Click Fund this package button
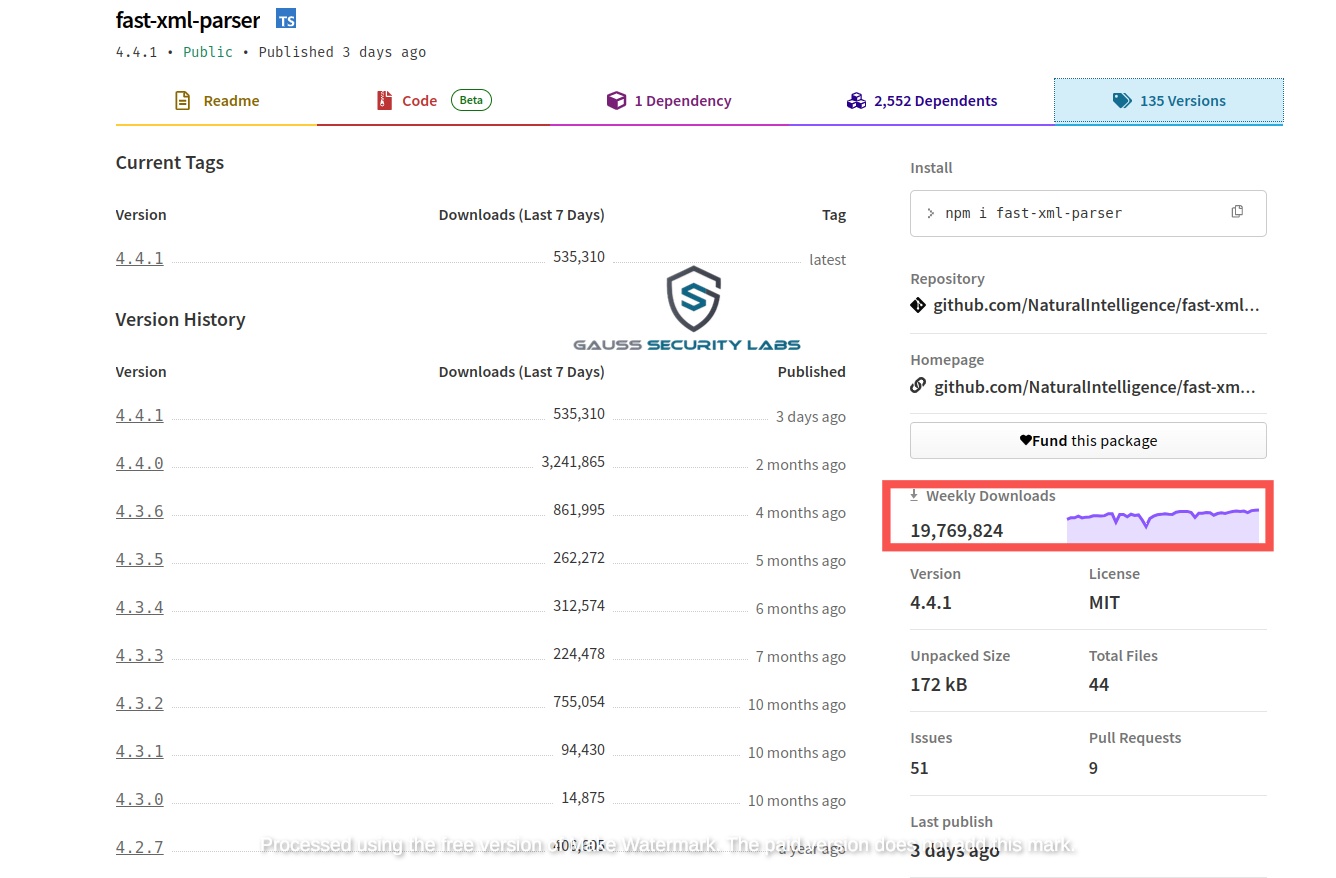1336x878 pixels. point(1088,440)
